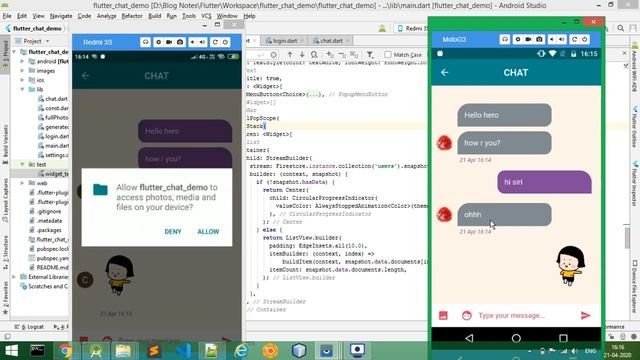Send message with MotoG3 send arrow
The width and height of the screenshot is (640, 360).
(586, 315)
